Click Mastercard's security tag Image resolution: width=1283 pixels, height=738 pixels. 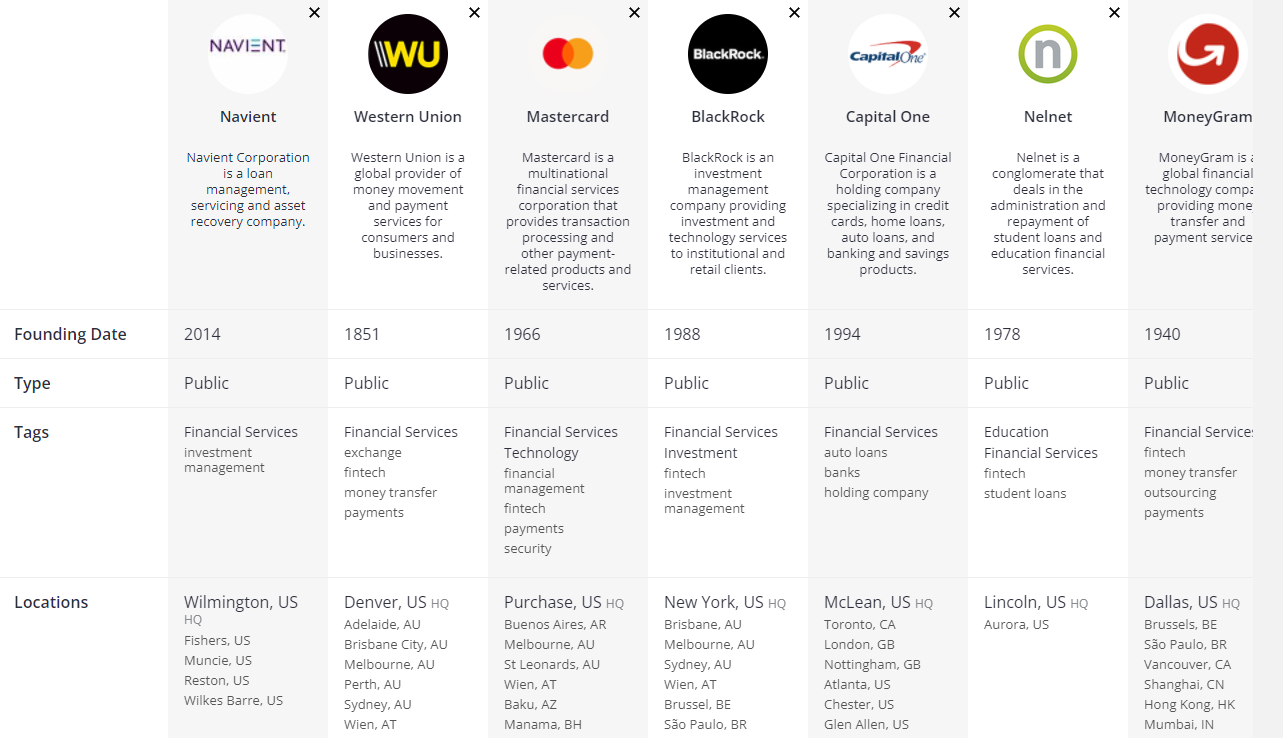click(528, 548)
